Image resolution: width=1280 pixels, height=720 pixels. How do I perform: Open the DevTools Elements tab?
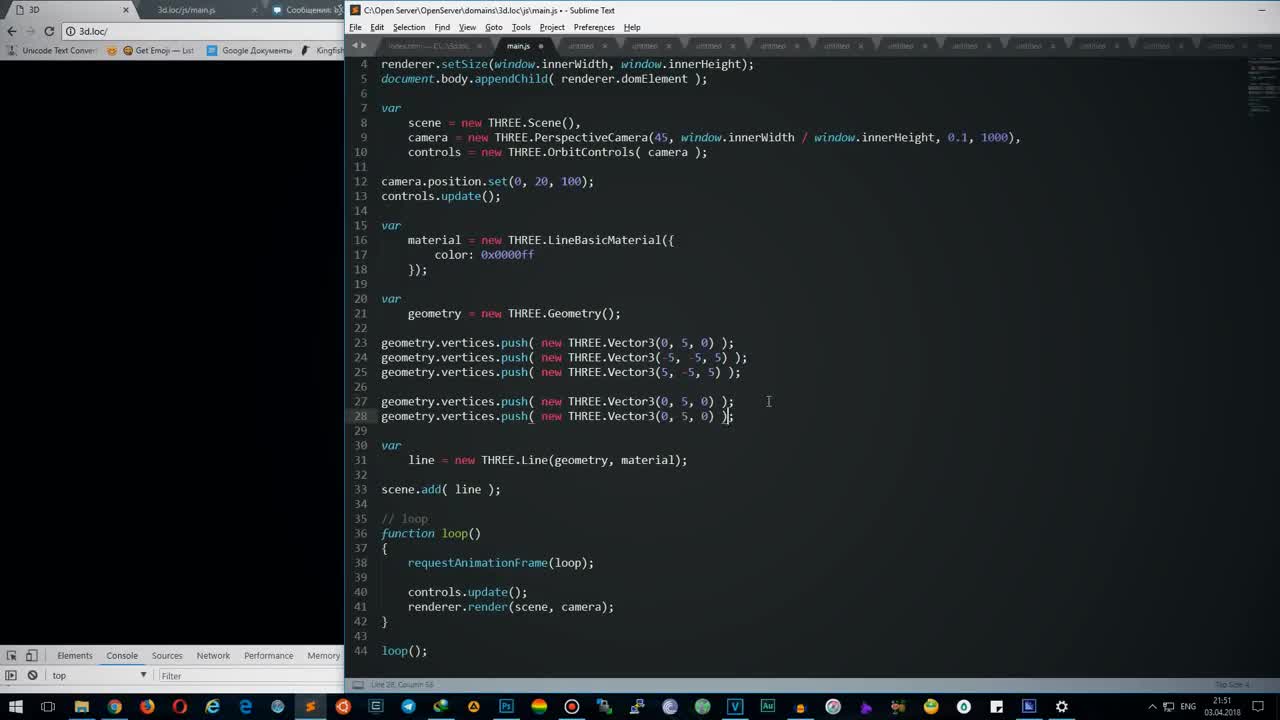(74, 656)
